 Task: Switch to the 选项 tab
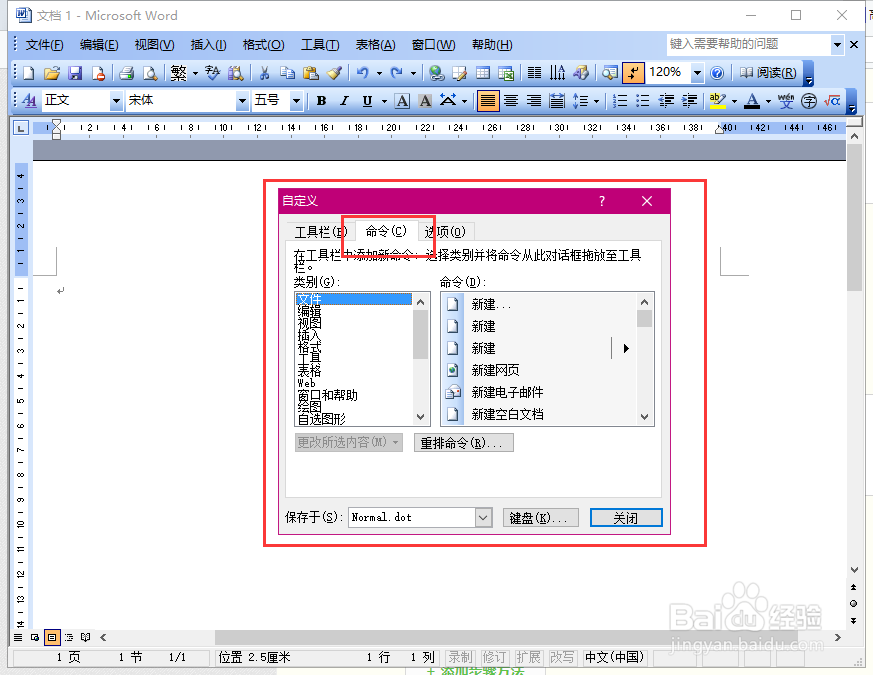[x=447, y=231]
